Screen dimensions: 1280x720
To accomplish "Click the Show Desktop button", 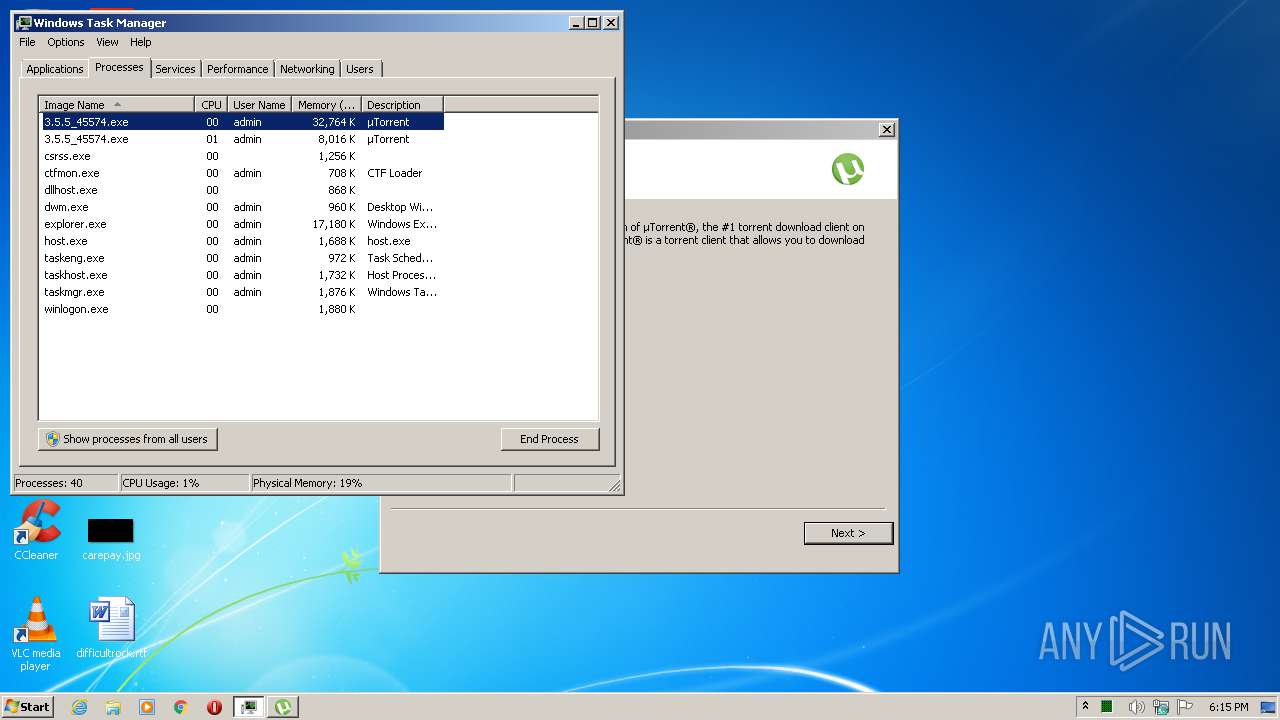I will pos(1270,707).
